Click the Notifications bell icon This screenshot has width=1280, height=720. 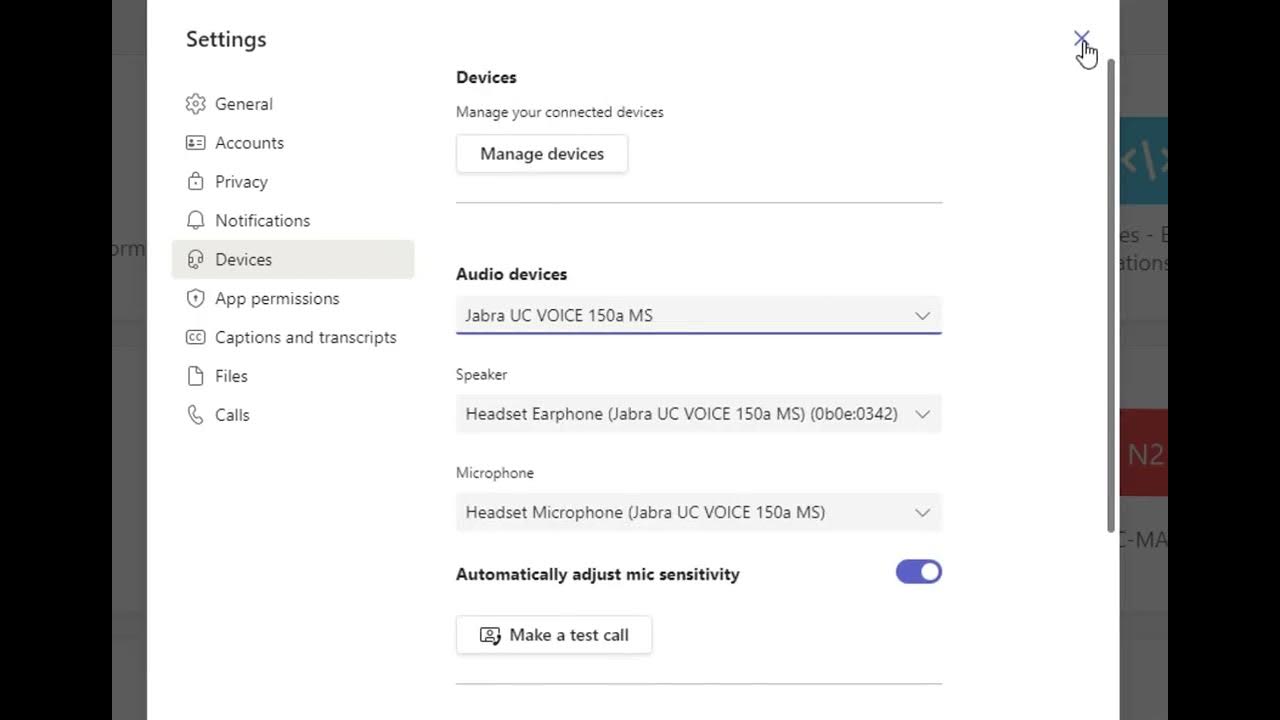point(195,221)
